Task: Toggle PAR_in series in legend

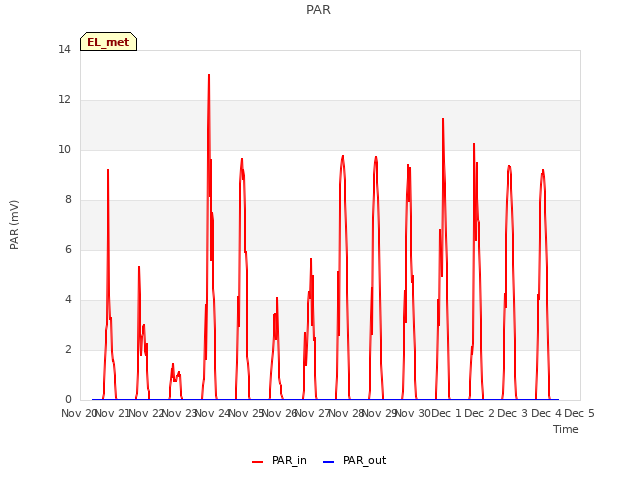Action: 289,460
